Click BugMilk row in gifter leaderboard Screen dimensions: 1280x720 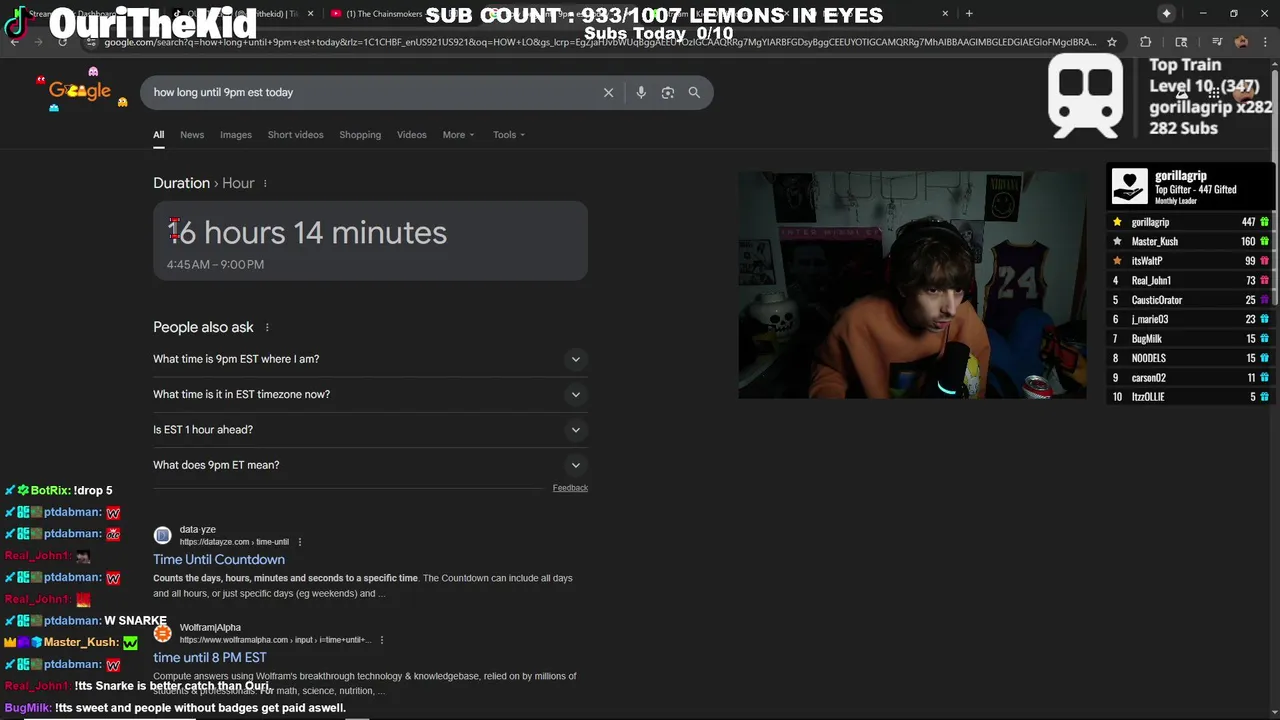[1190, 339]
